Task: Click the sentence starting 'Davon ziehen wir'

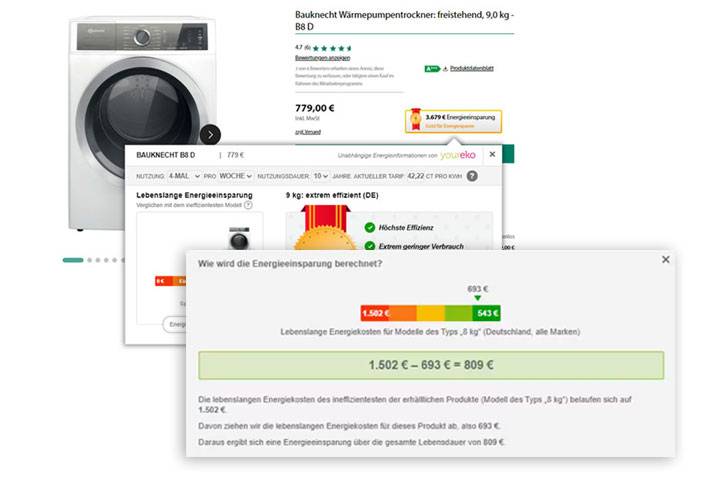Action: point(349,426)
